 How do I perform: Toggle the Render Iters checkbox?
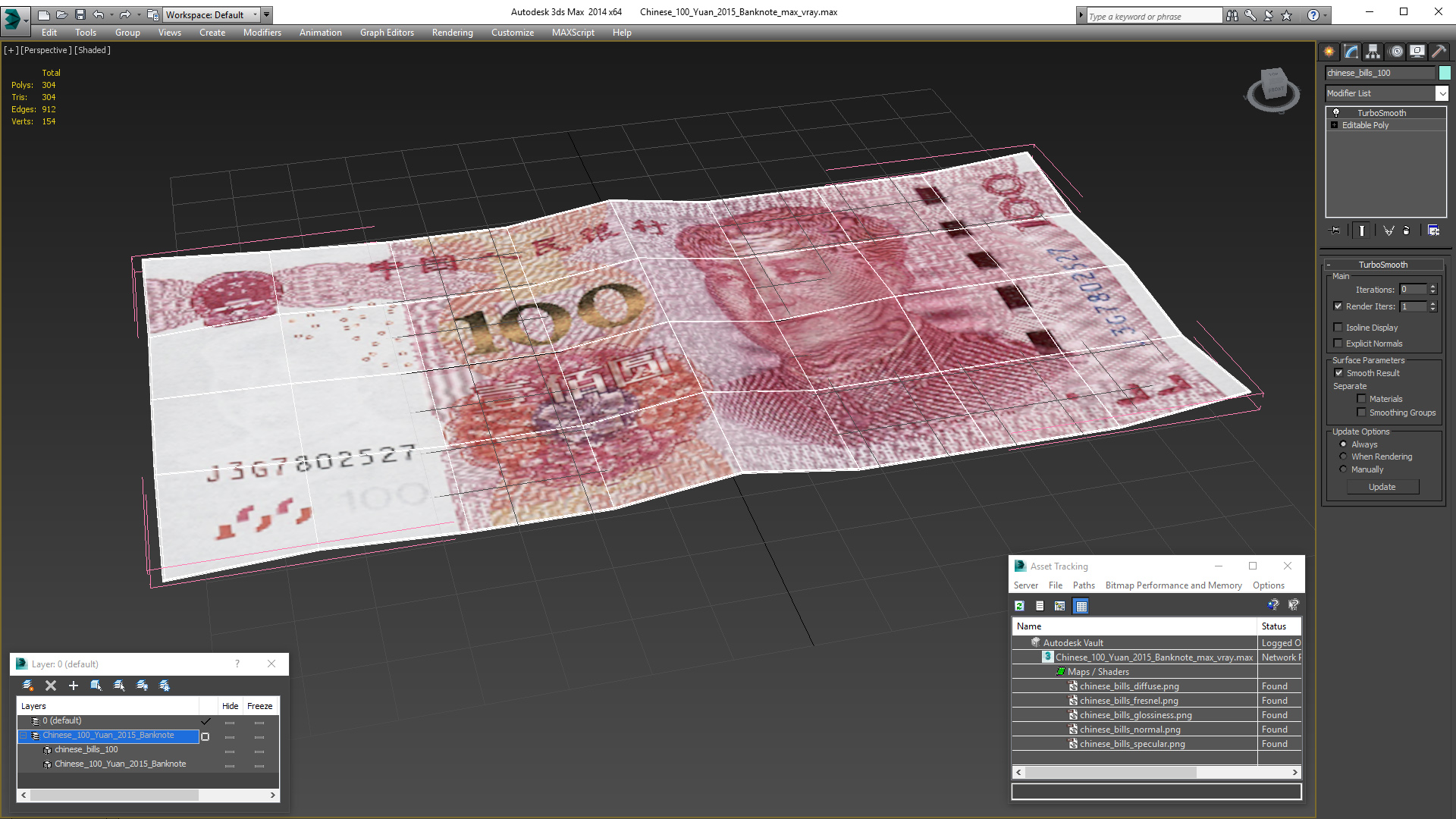(x=1338, y=306)
